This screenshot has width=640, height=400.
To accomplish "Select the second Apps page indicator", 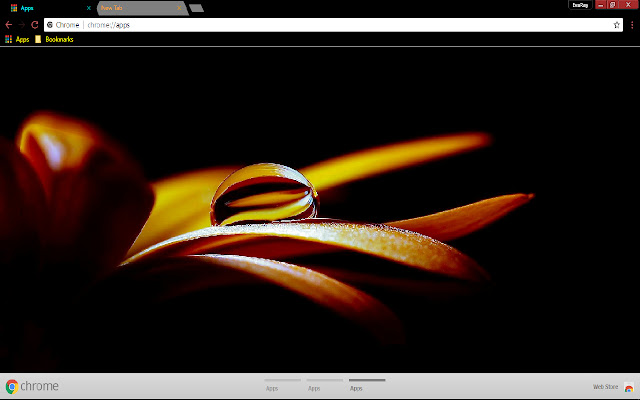I will coord(323,385).
